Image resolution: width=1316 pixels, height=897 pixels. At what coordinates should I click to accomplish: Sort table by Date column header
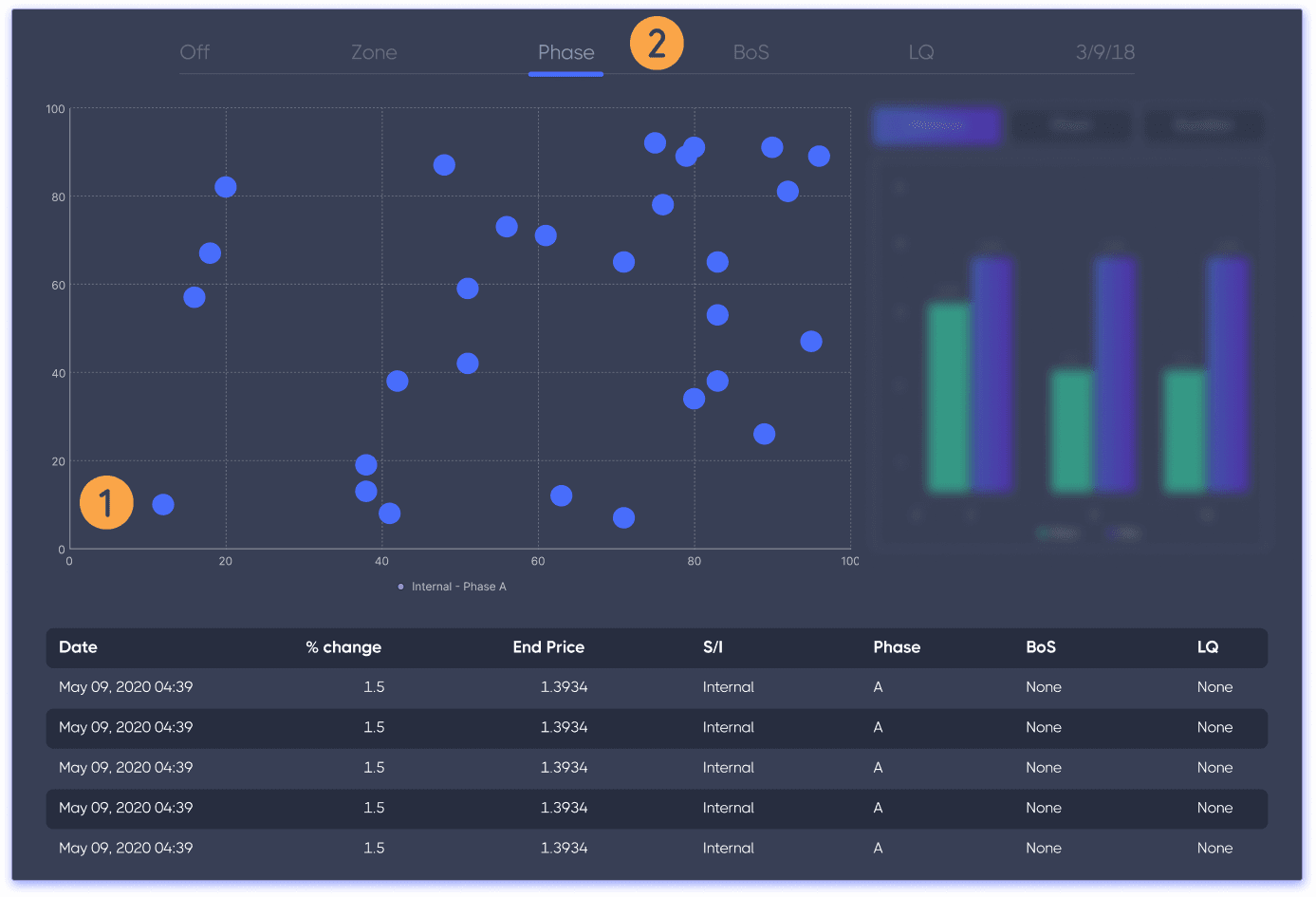[x=78, y=647]
